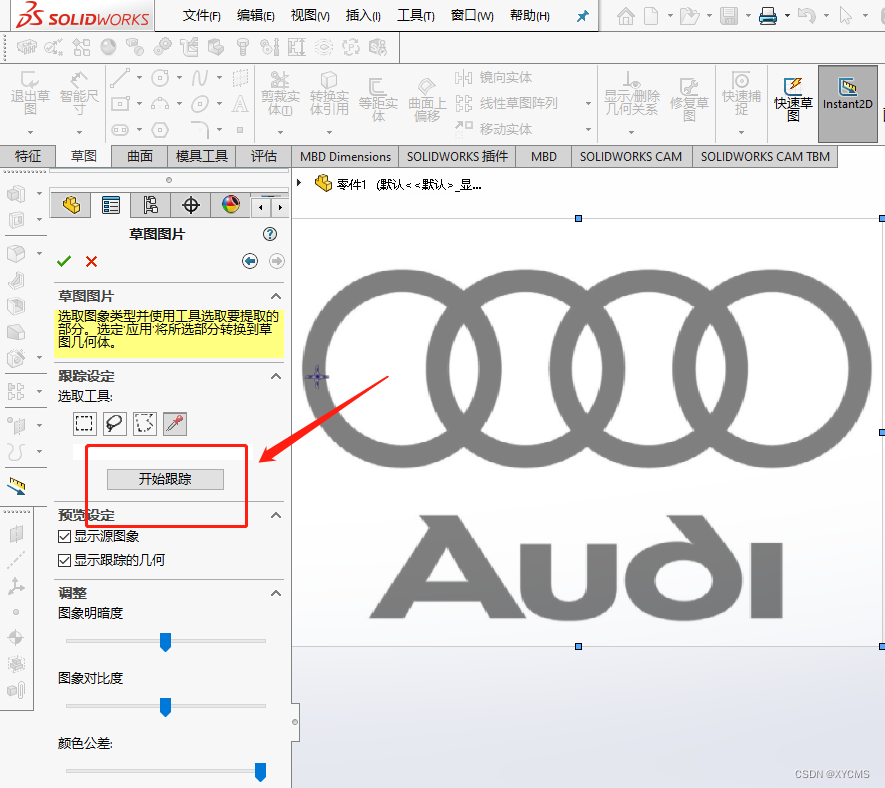Go back with blue left arrow
The width and height of the screenshot is (885, 788).
coord(250,261)
